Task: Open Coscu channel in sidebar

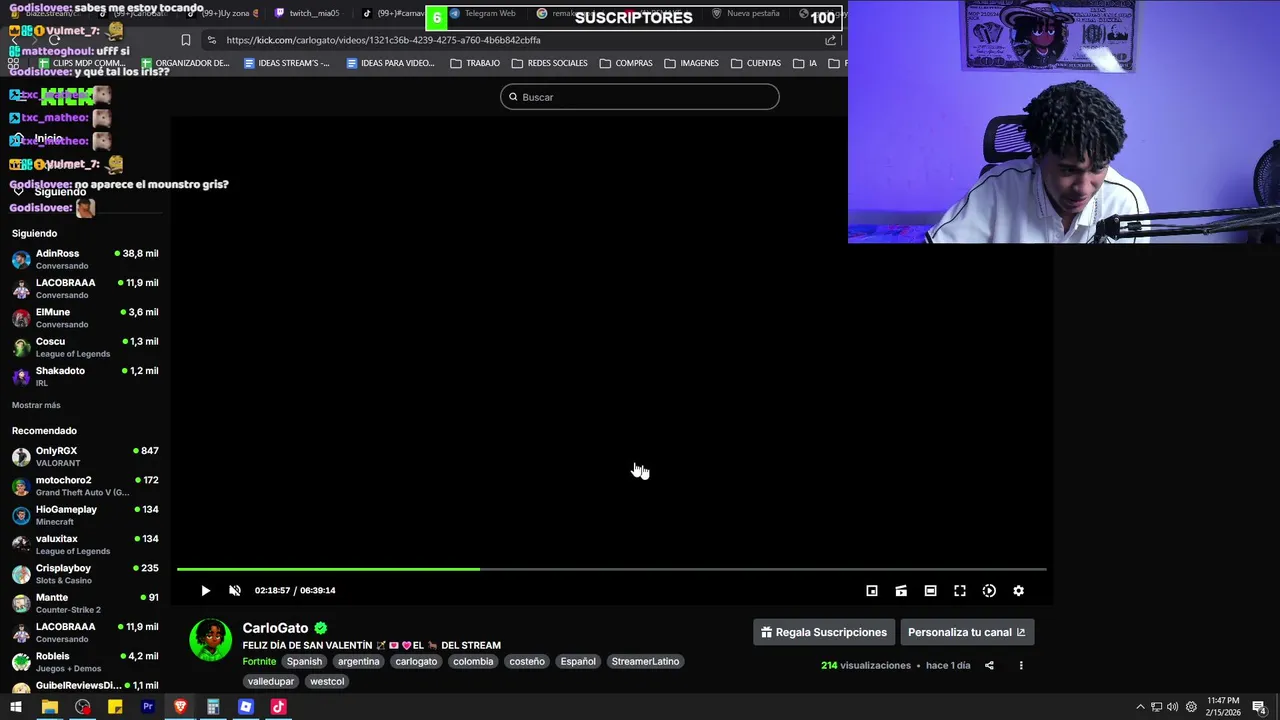Action: point(85,347)
